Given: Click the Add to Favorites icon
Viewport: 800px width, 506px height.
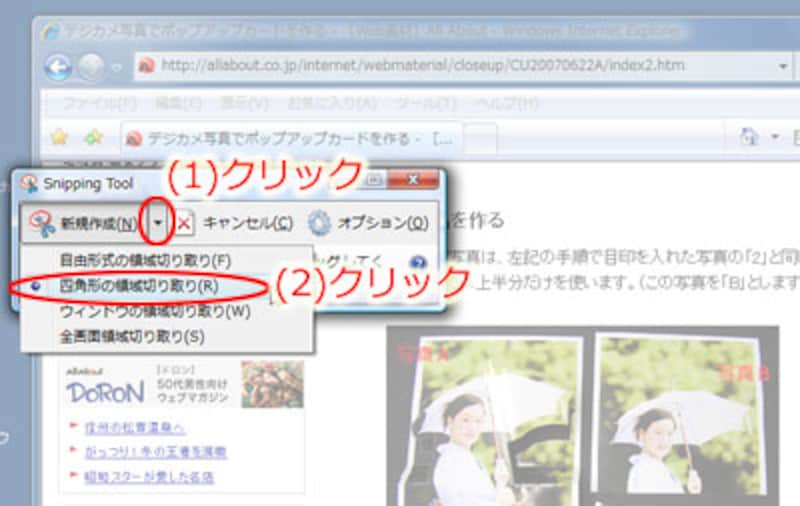Looking at the screenshot, I should 94,137.
